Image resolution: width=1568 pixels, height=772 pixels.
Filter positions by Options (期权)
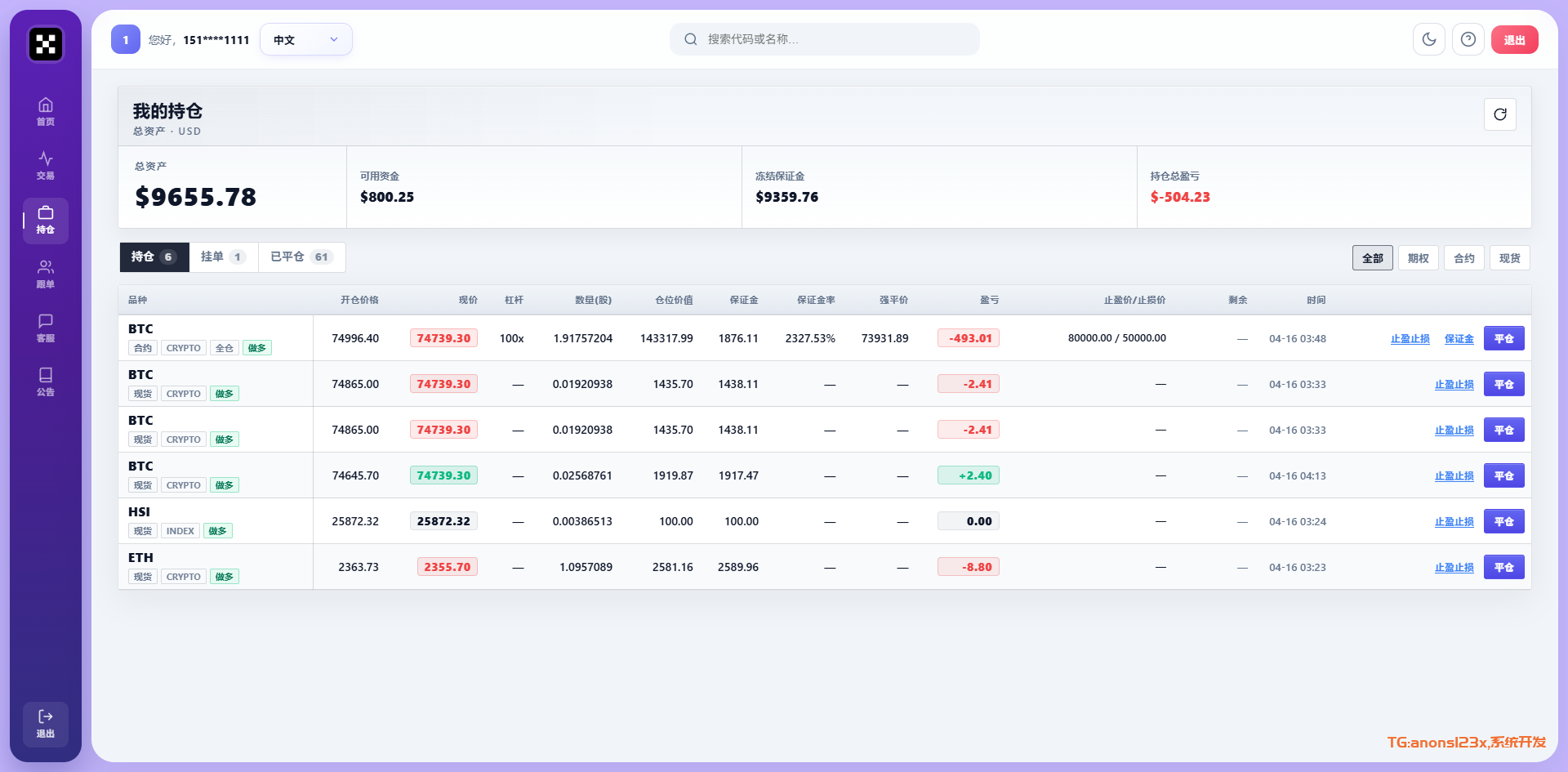coord(1418,258)
